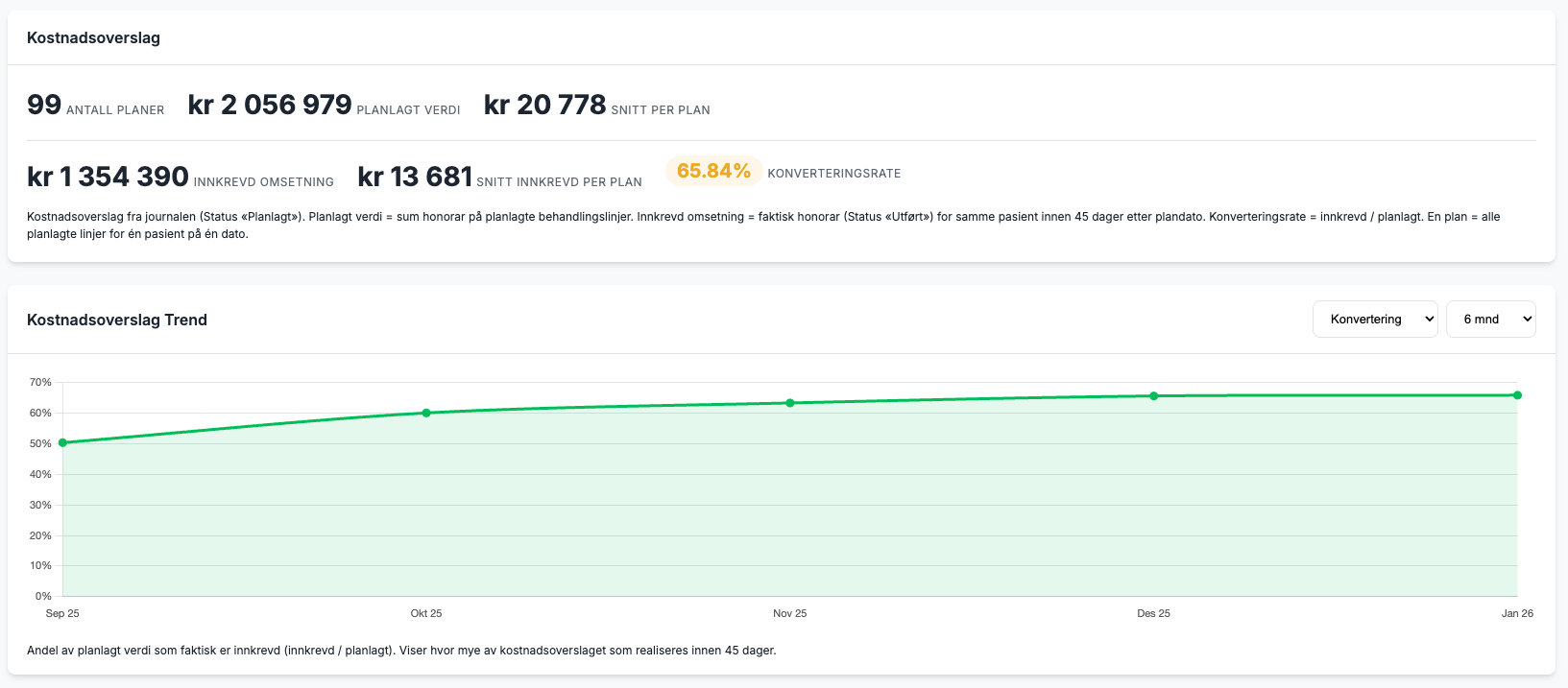Screen dimensions: 1568x688
Task: Click the 65.84% conversion rate badge
Action: pyautogui.click(x=713, y=171)
